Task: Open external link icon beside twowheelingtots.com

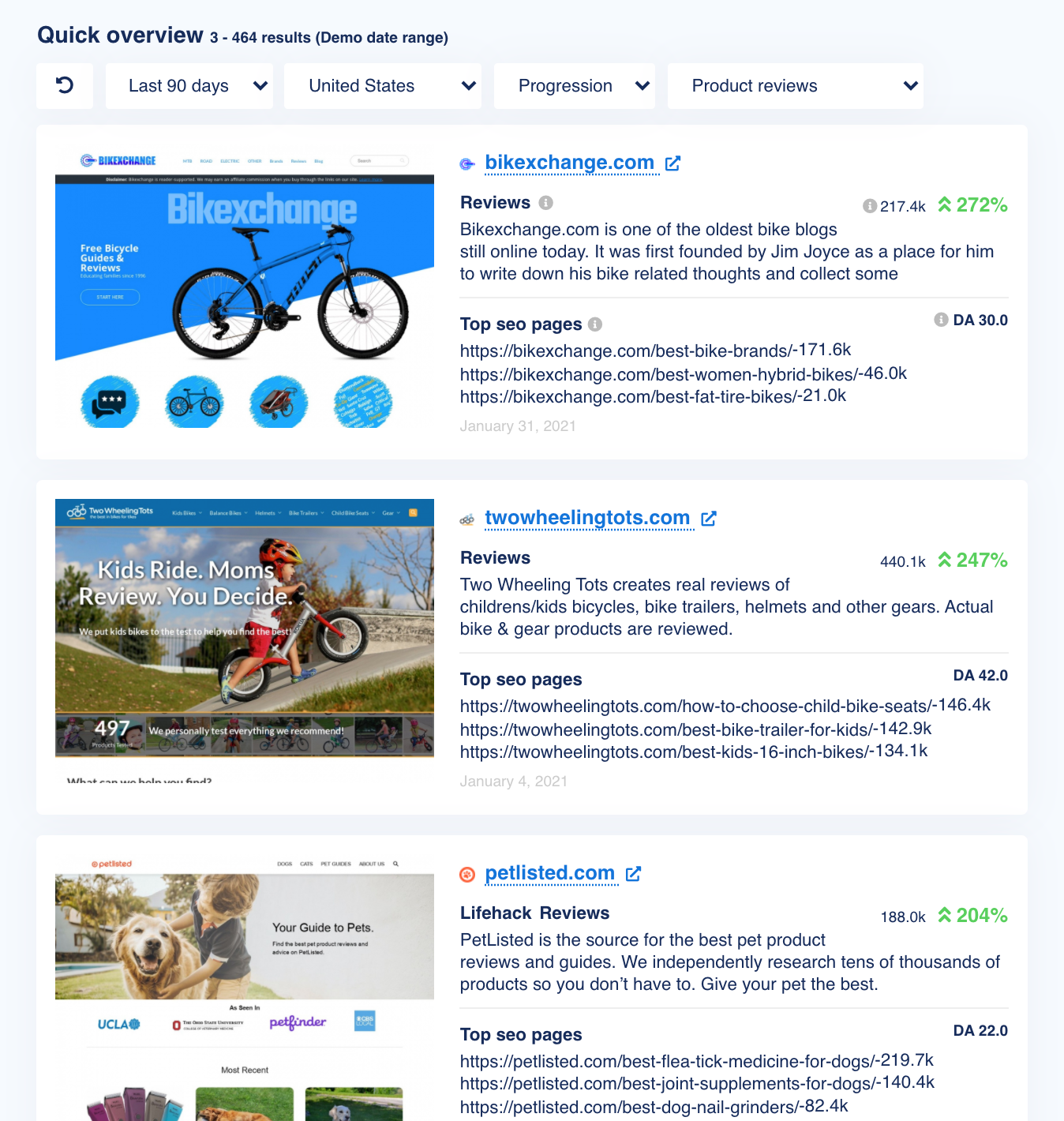Action: tap(709, 519)
